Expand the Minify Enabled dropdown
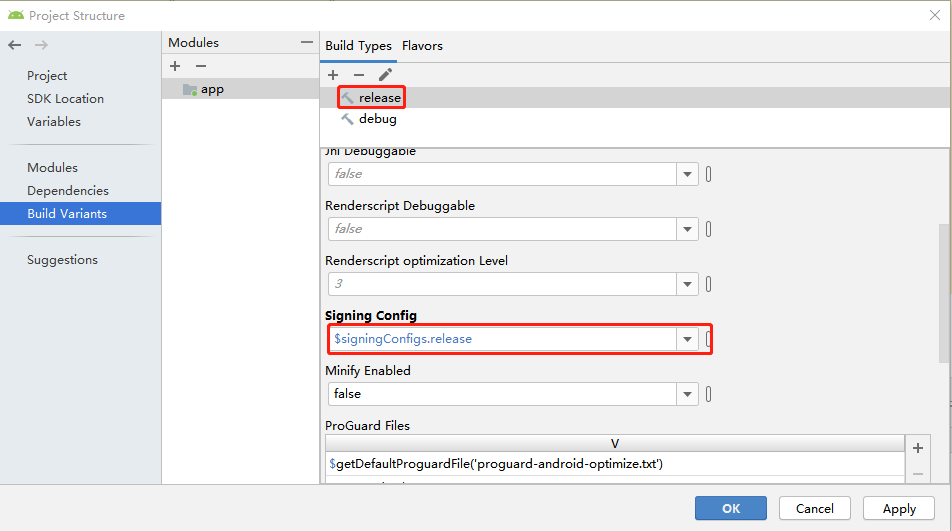 click(x=688, y=394)
